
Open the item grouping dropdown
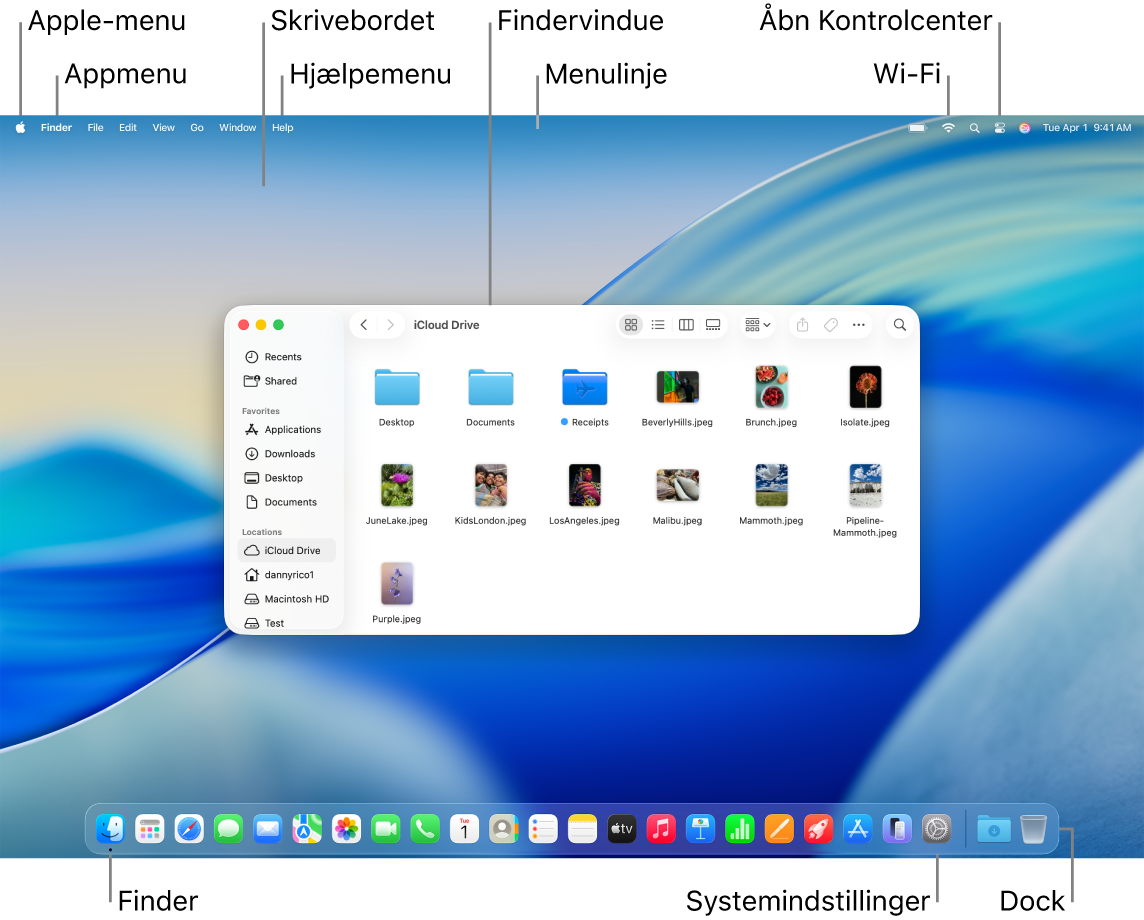tap(757, 324)
